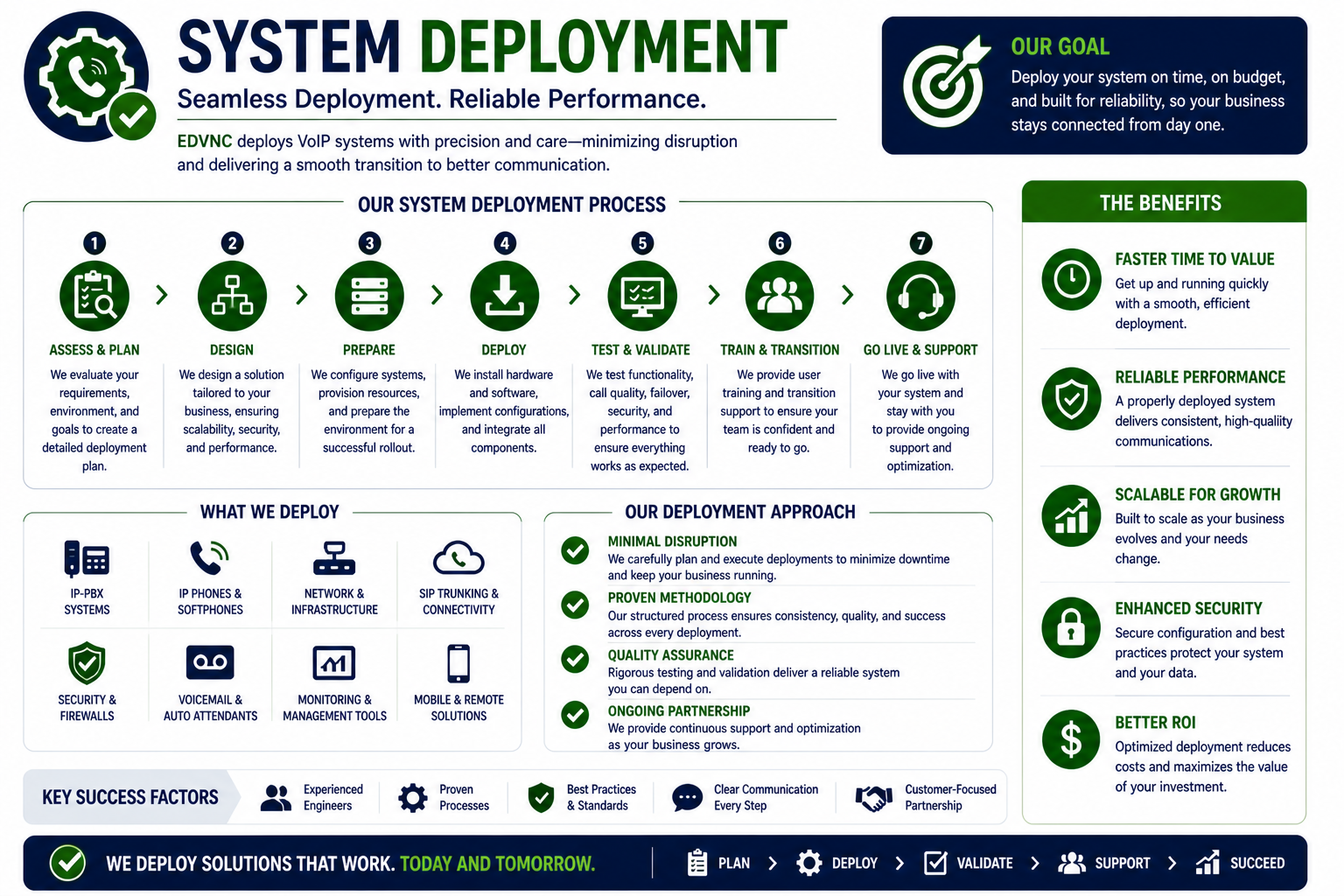Select the clipboard icon beside PLAN in footer

pos(697,863)
